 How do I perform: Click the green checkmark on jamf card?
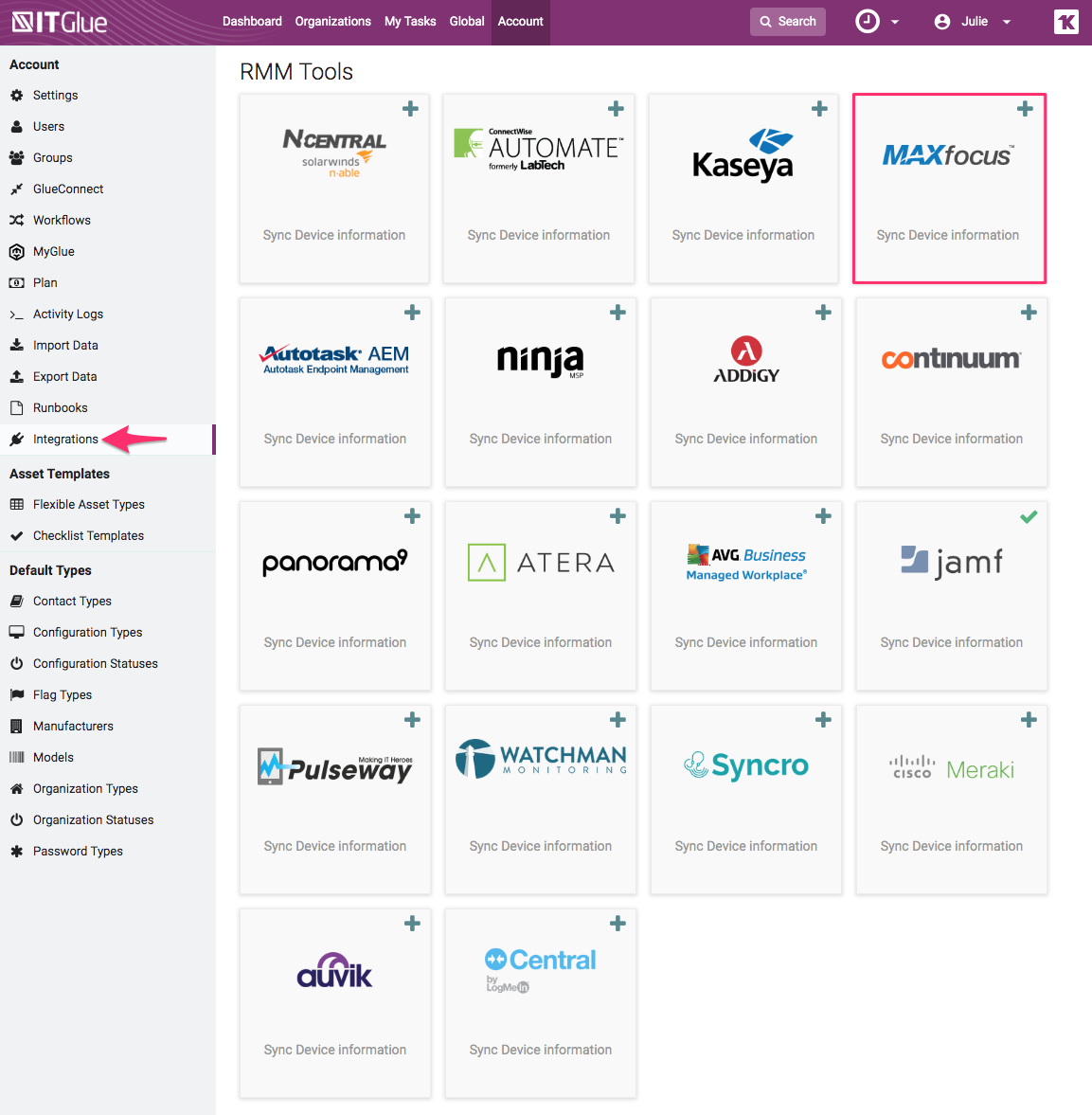tap(1029, 515)
